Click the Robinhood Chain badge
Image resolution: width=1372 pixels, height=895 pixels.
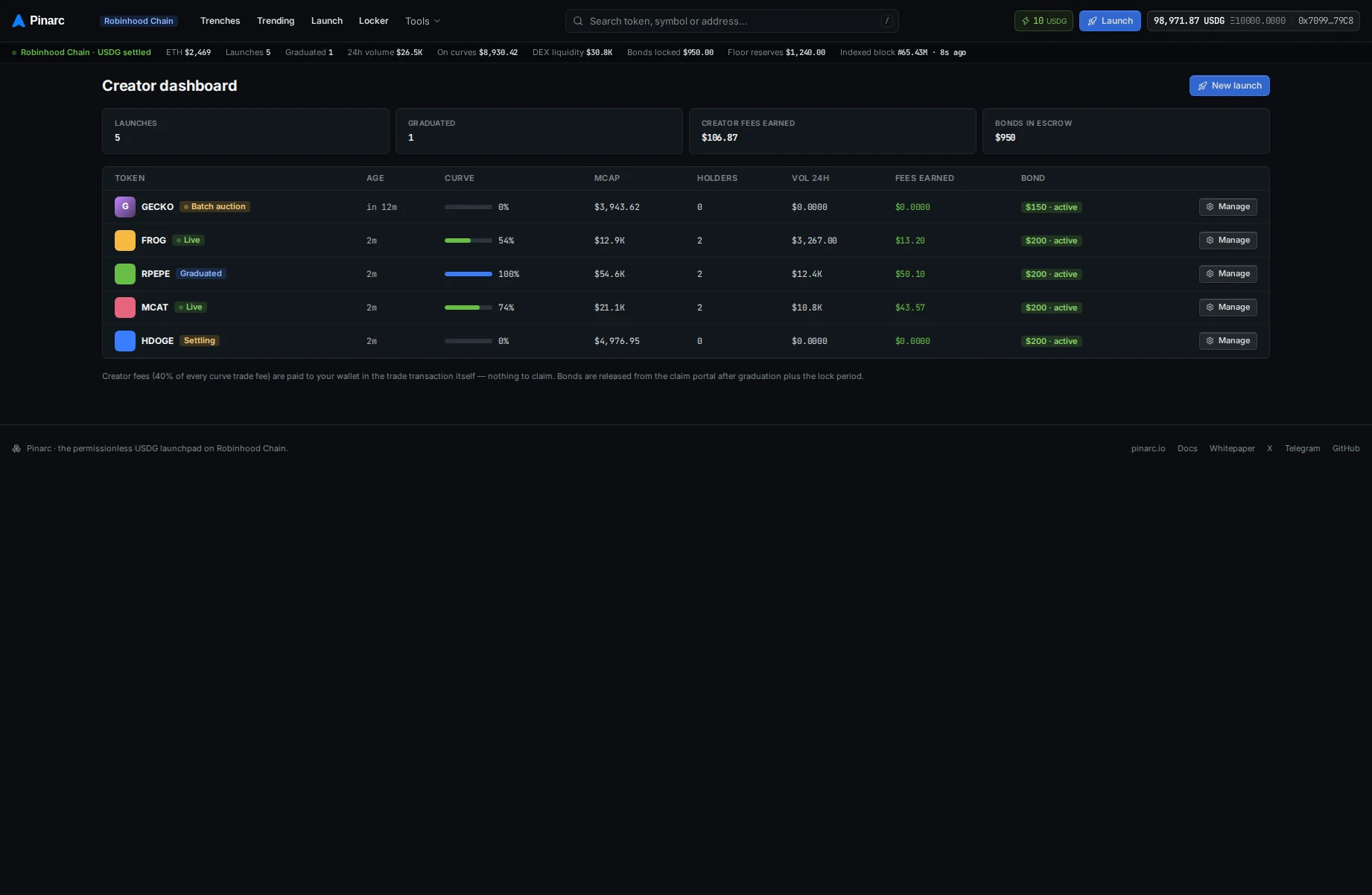click(139, 21)
